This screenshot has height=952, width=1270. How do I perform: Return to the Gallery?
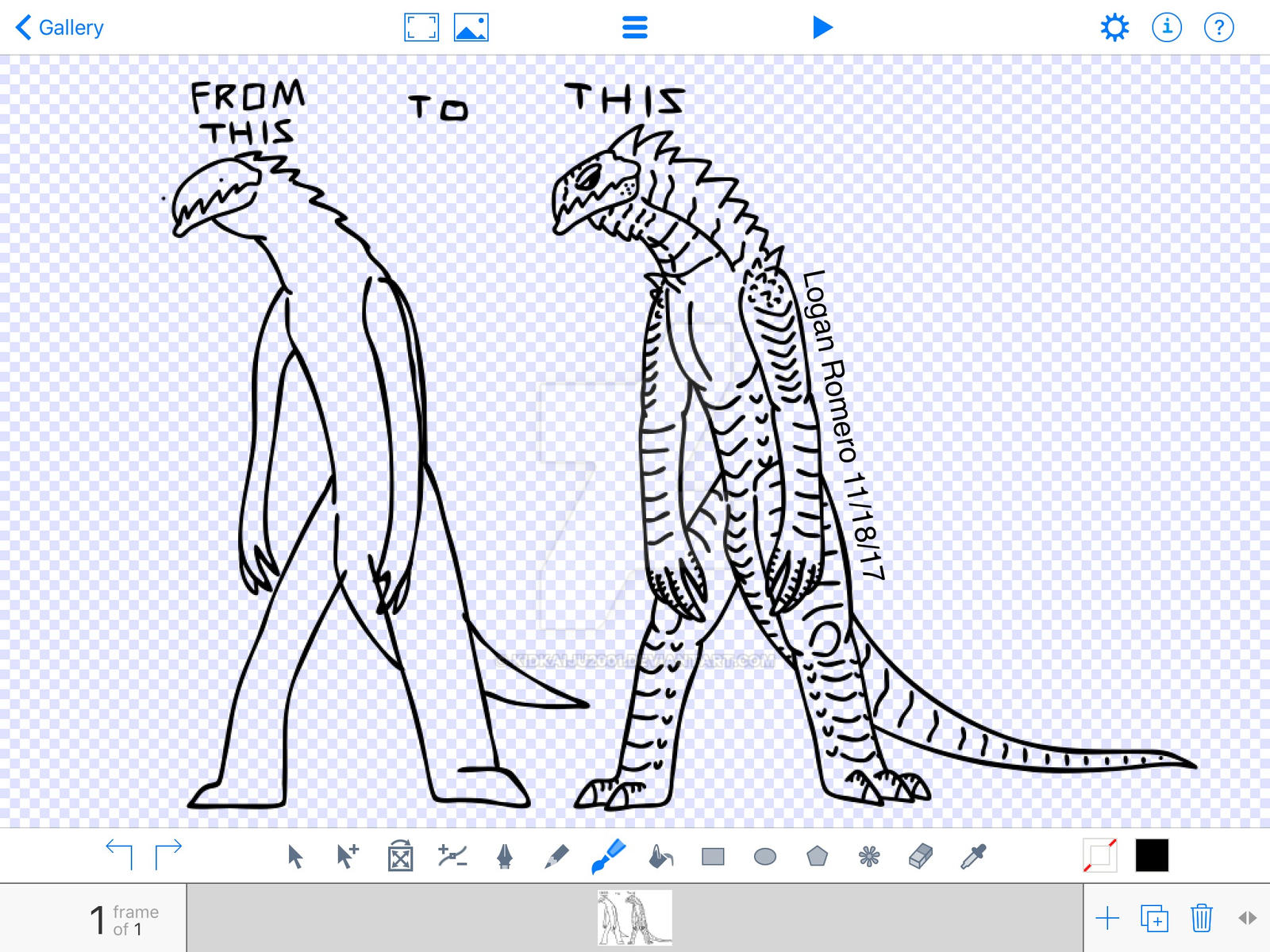(x=60, y=26)
